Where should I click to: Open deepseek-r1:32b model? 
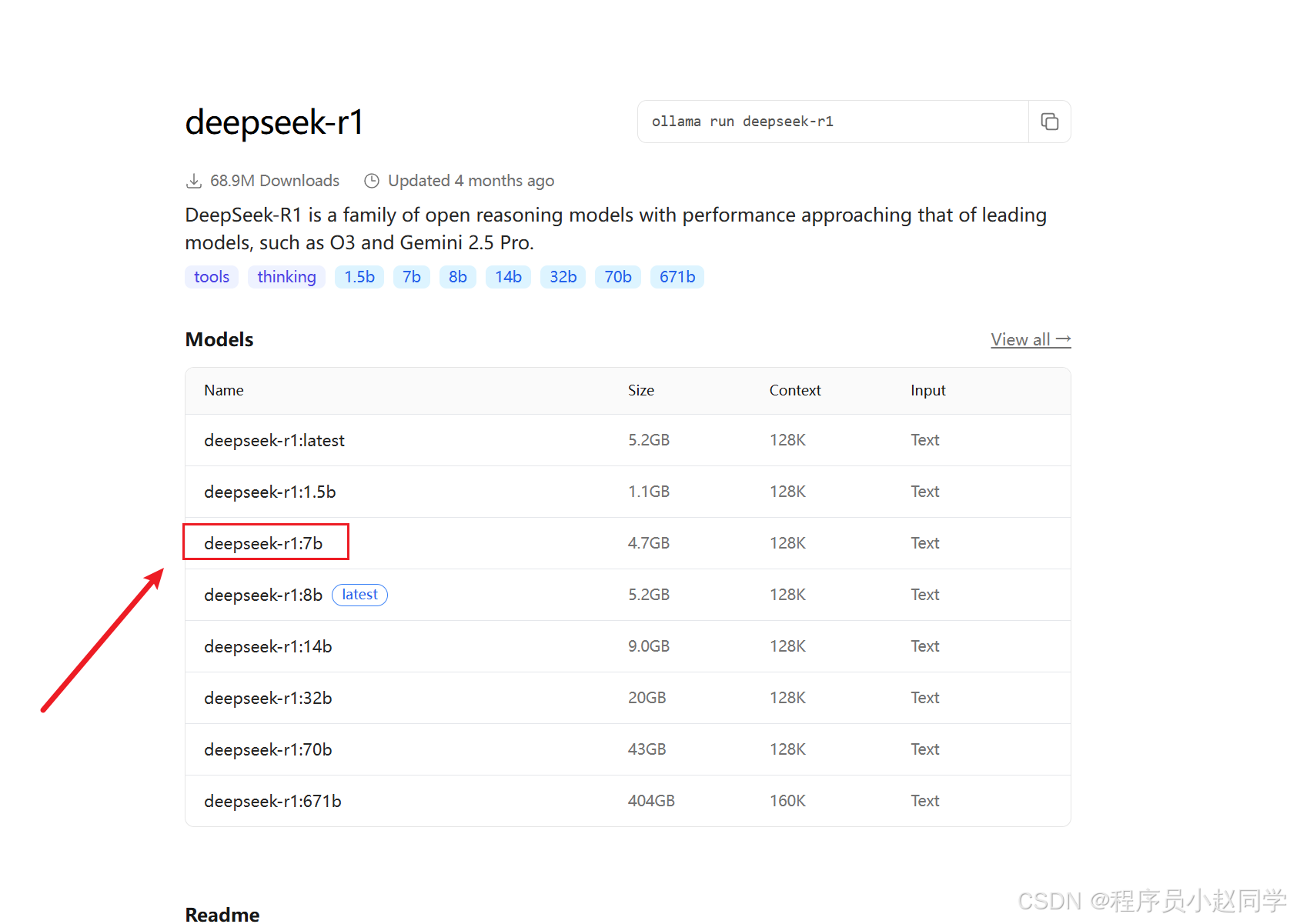click(x=268, y=698)
